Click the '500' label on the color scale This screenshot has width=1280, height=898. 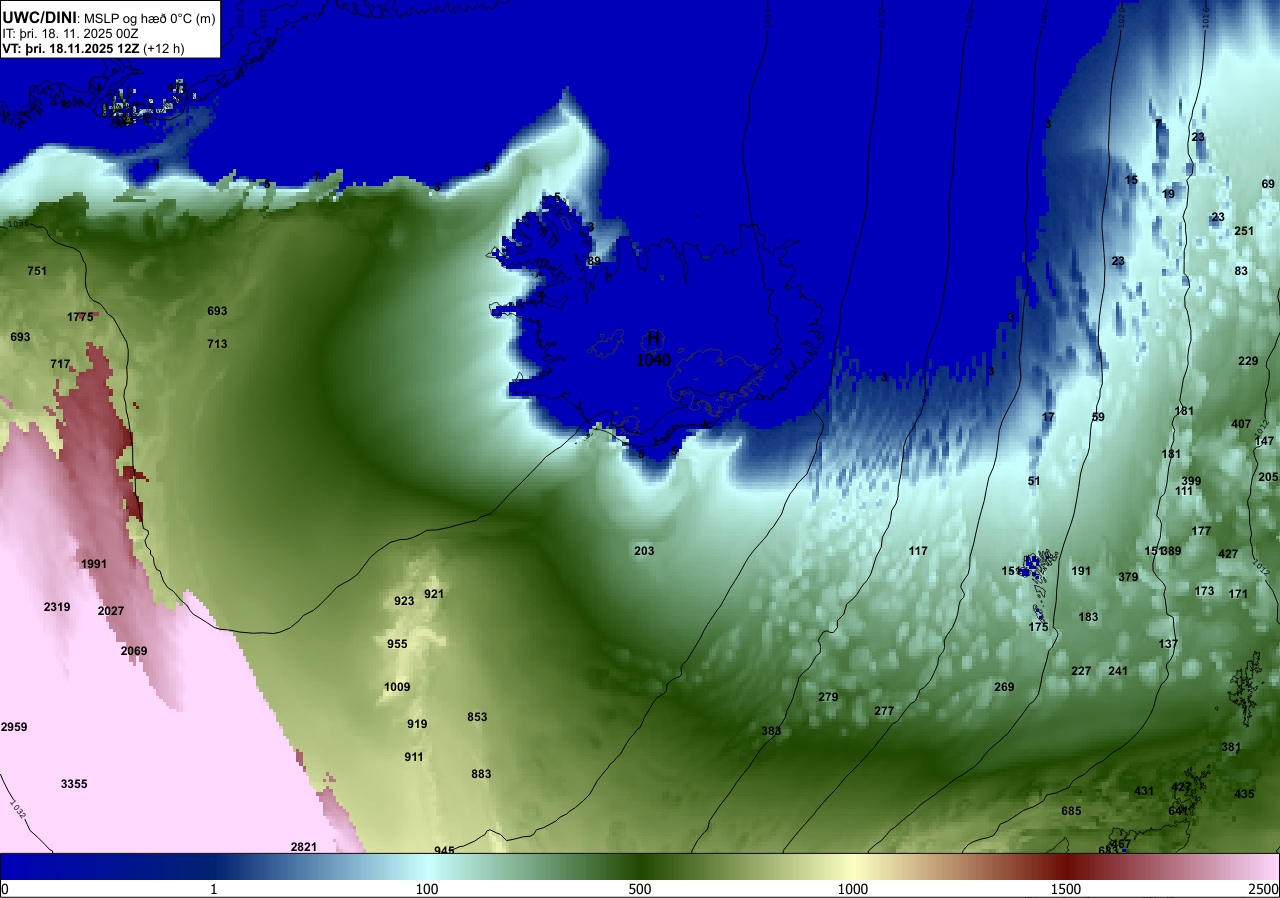coord(640,890)
